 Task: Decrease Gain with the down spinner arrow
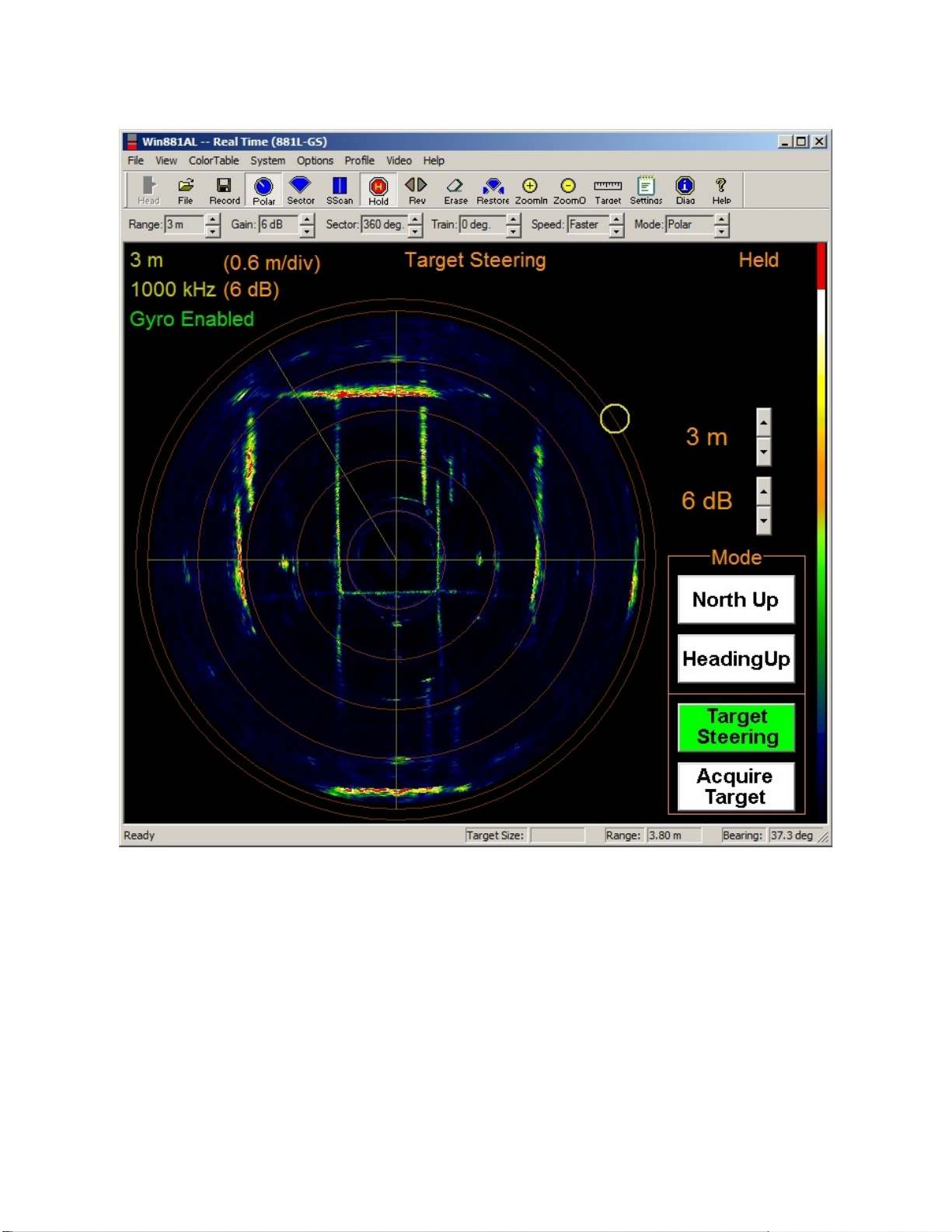(307, 231)
